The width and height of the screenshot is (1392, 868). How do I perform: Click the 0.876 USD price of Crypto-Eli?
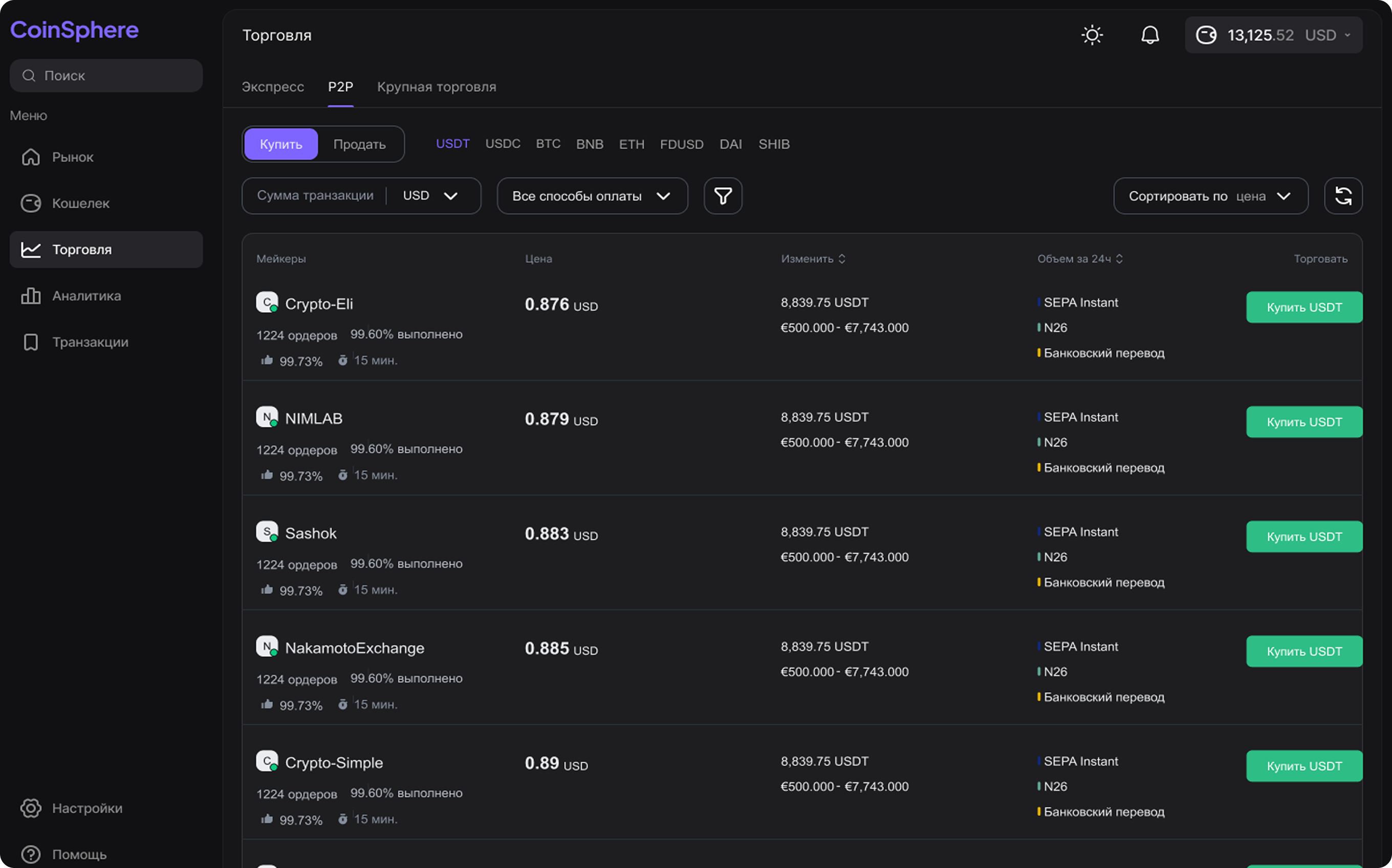[x=561, y=304]
